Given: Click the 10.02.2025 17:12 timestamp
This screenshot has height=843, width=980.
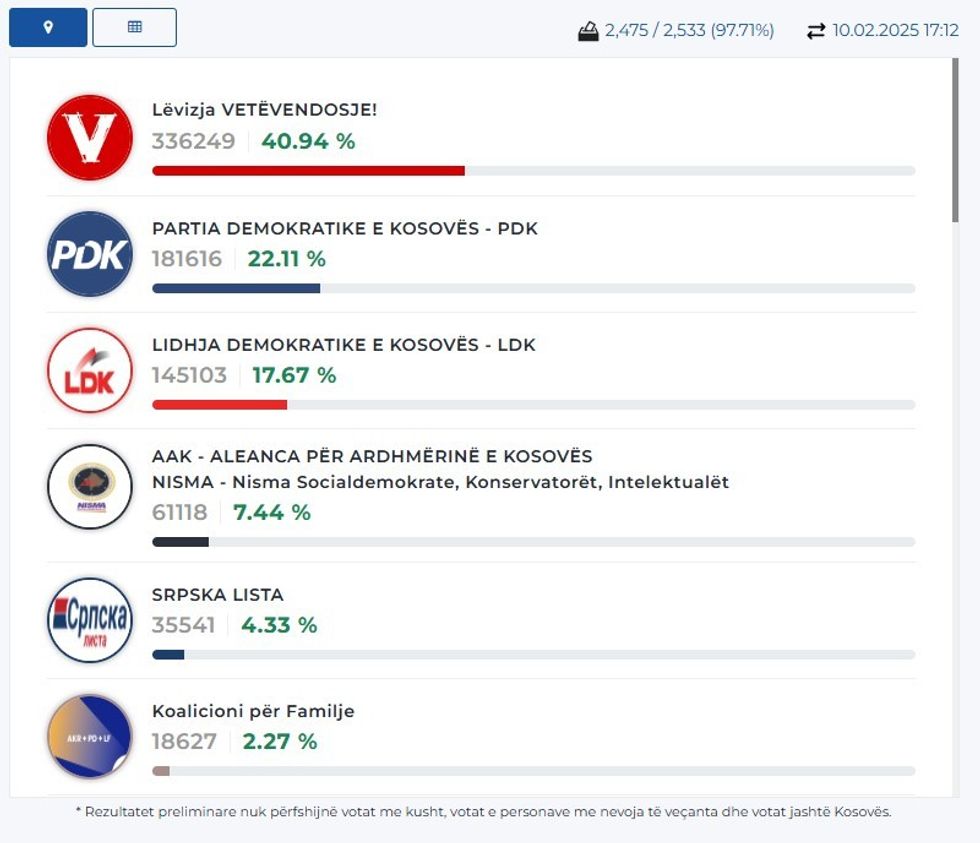Looking at the screenshot, I should [895, 31].
